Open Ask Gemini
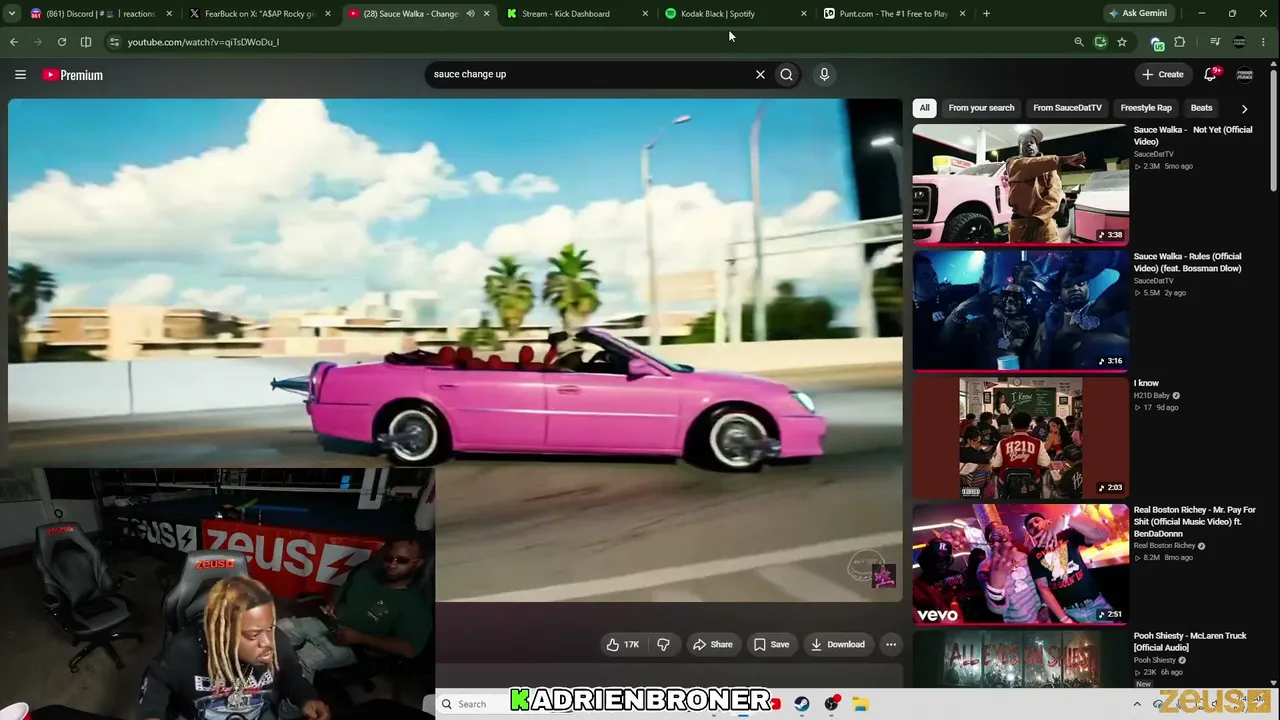 1137,14
